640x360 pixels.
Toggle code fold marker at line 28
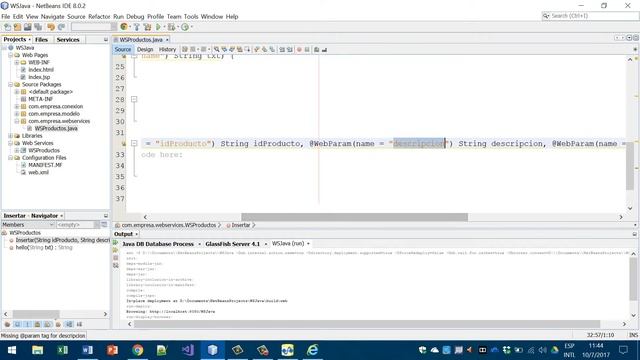tap(134, 99)
